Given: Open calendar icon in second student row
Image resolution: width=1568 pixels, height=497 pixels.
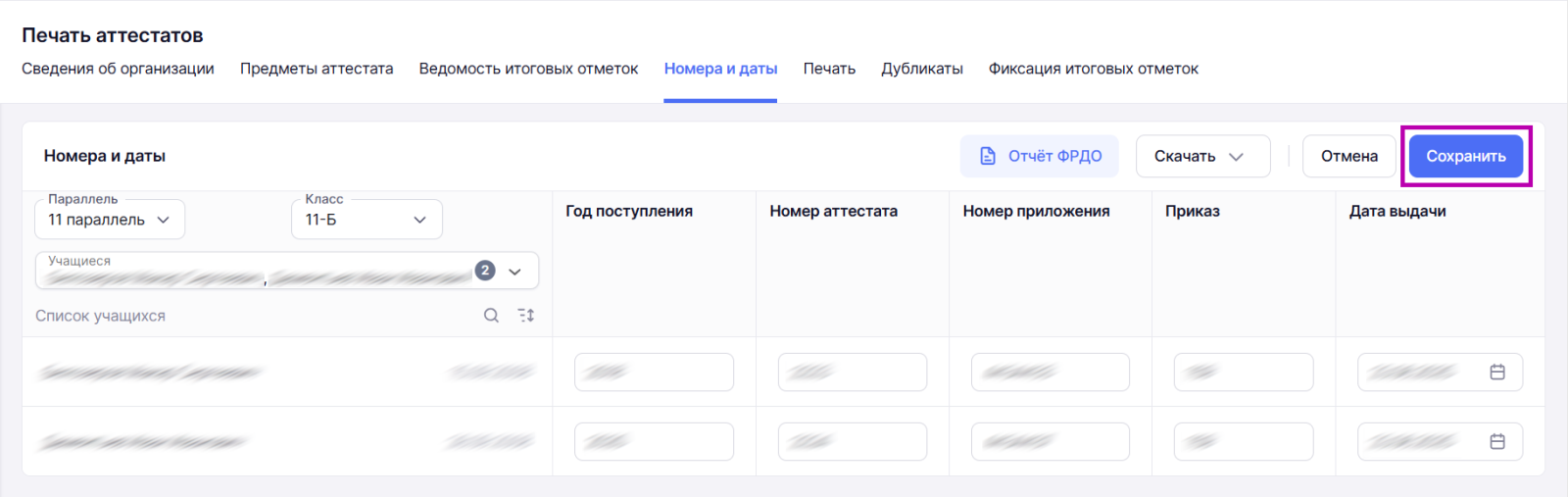Looking at the screenshot, I should (x=1497, y=442).
